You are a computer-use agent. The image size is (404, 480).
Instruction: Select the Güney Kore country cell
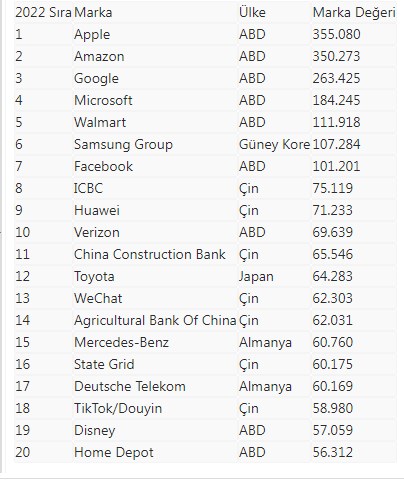[x=274, y=145]
